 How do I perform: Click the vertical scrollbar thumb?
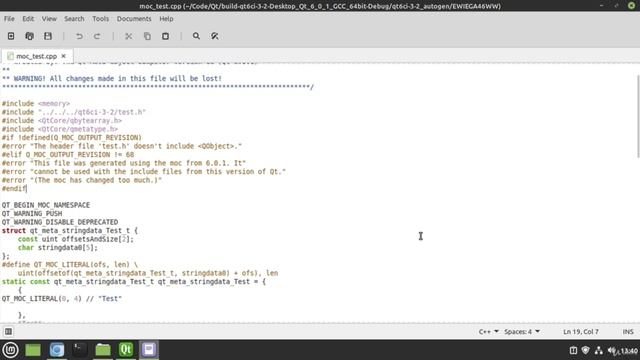[638, 116]
